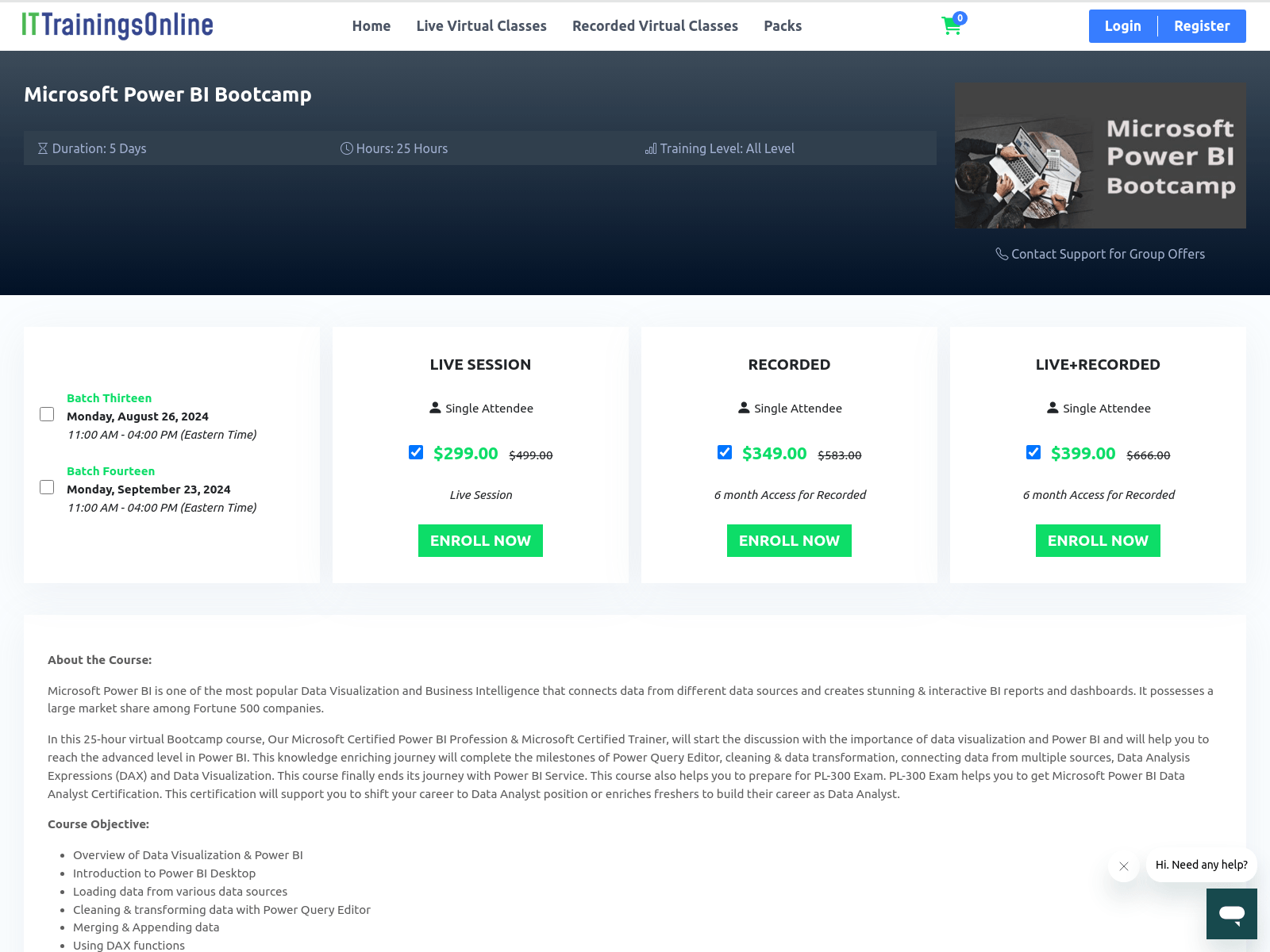Click the $399.00 price text
1270x952 pixels.
click(1083, 454)
